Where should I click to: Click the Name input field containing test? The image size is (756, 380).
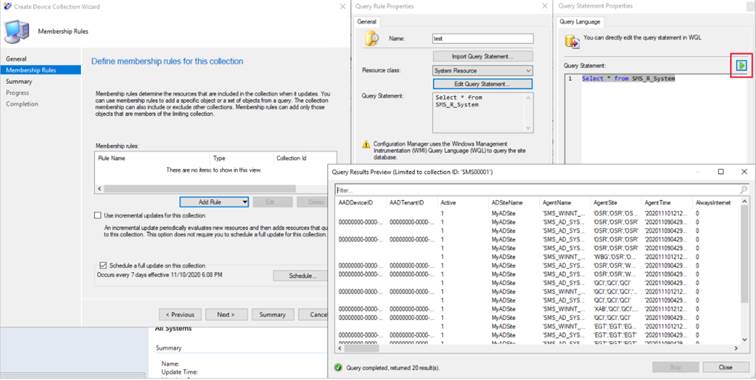[483, 39]
